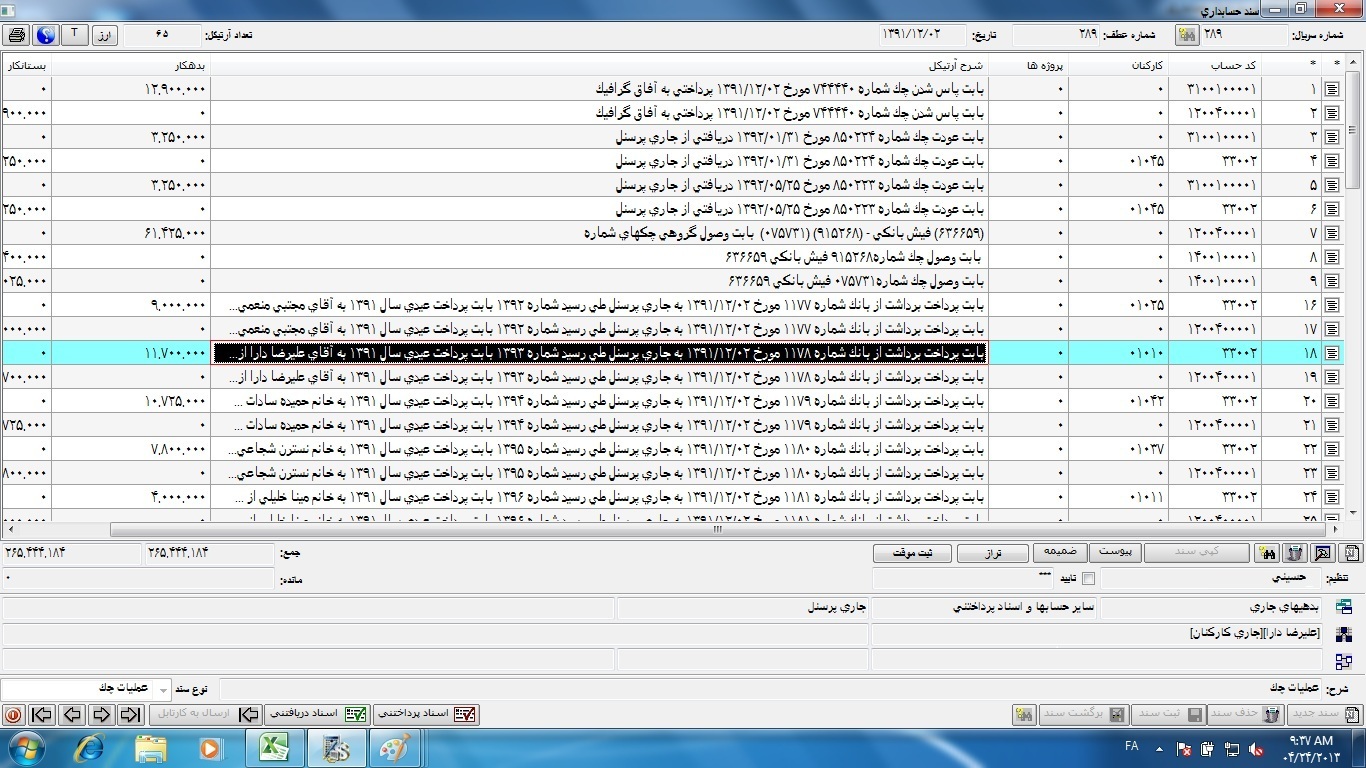Toggle the تایید checkbox
This screenshot has width=1366, height=768.
(x=1088, y=578)
